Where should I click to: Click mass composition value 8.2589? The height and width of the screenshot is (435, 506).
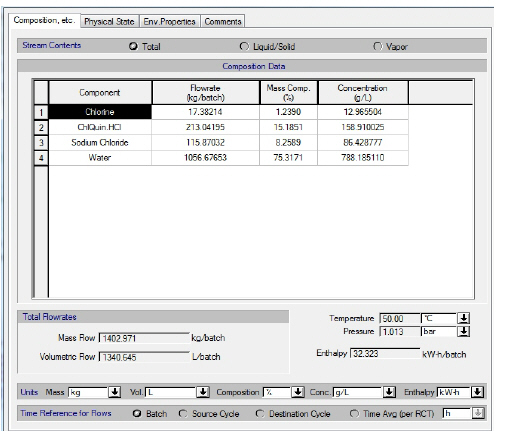(289, 143)
